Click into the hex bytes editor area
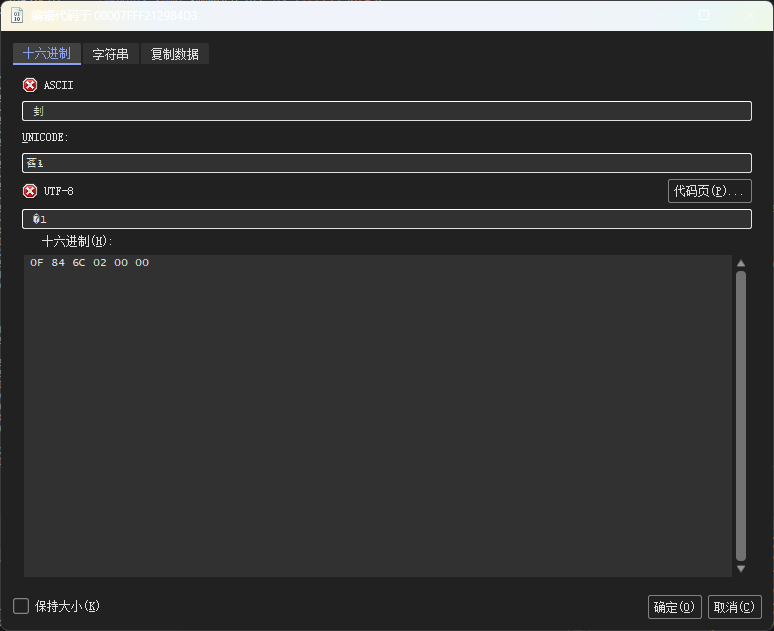Image resolution: width=774 pixels, height=631 pixels. (378, 416)
